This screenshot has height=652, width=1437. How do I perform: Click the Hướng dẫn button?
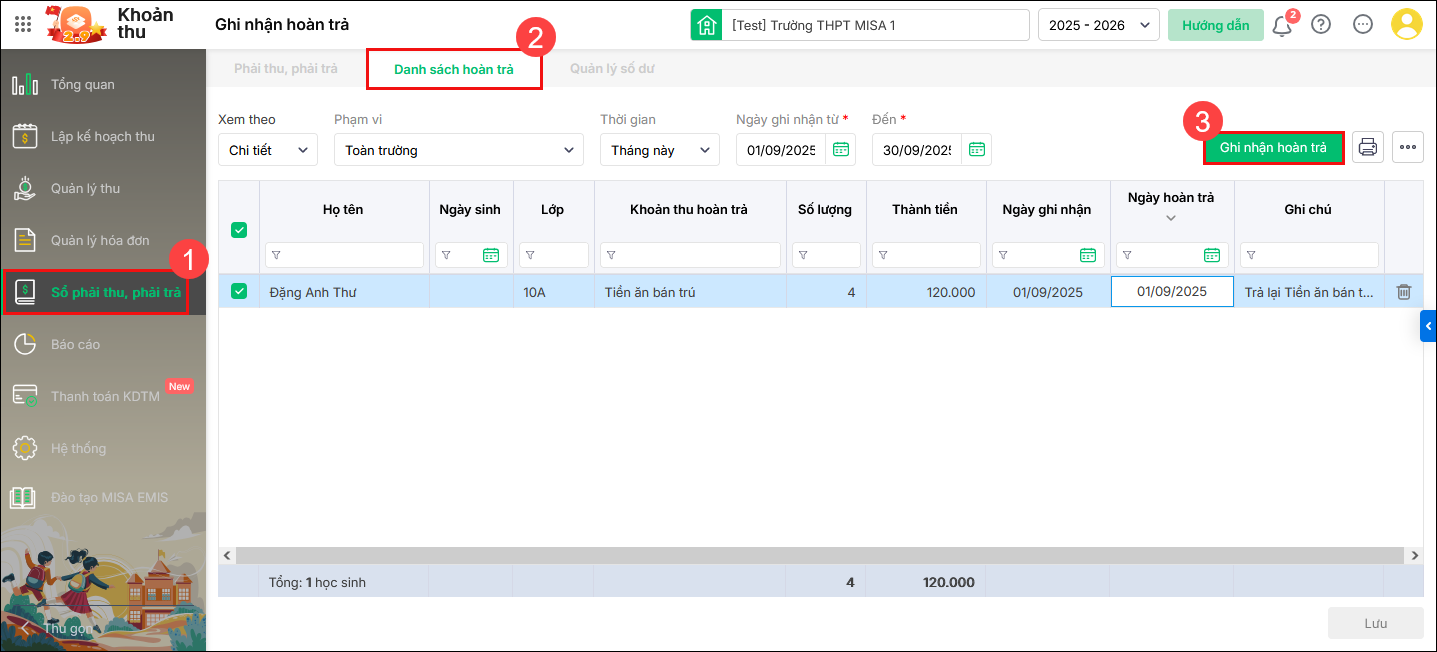tap(1215, 25)
